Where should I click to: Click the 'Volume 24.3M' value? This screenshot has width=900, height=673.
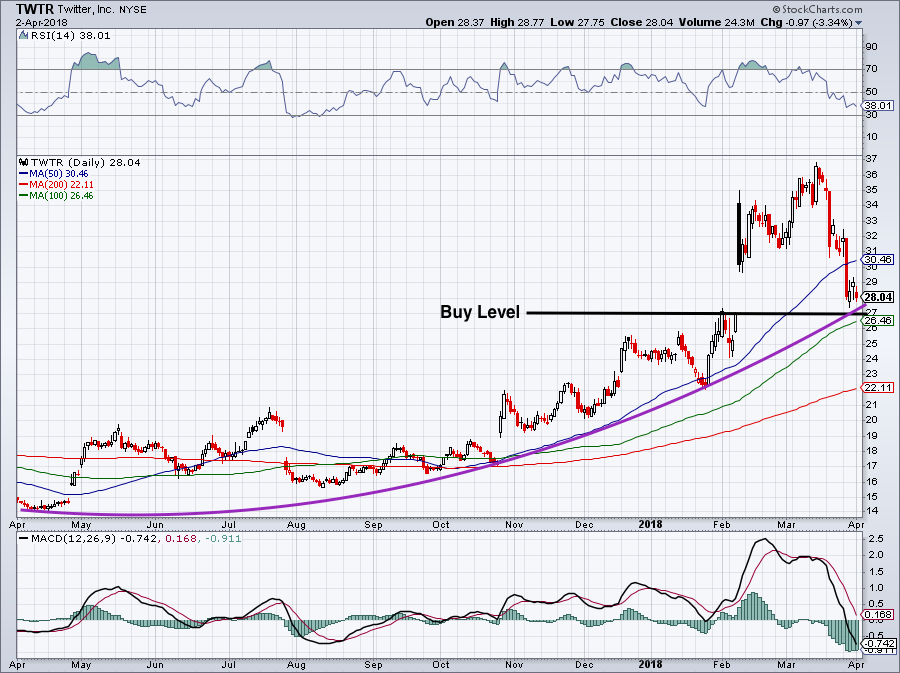[716, 22]
